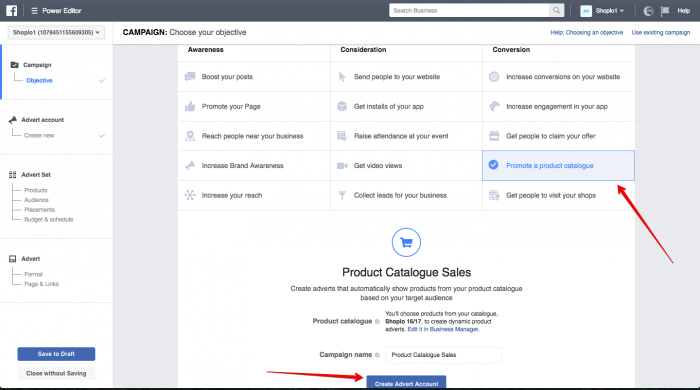Select Placements under Advert Set
Viewport: 700px width, 390px height.
click(x=40, y=210)
